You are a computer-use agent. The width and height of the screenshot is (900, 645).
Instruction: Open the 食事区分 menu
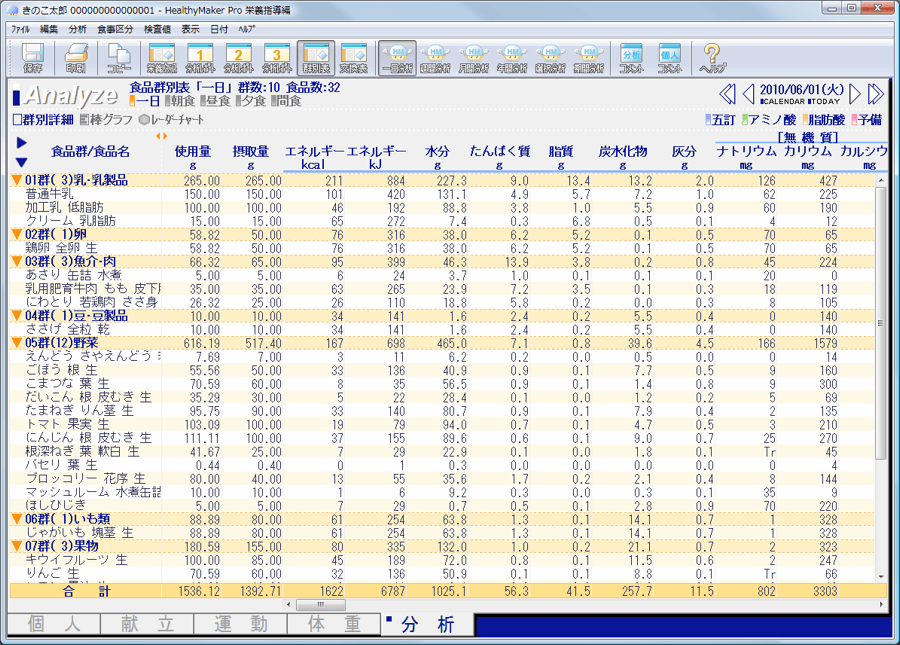point(115,29)
